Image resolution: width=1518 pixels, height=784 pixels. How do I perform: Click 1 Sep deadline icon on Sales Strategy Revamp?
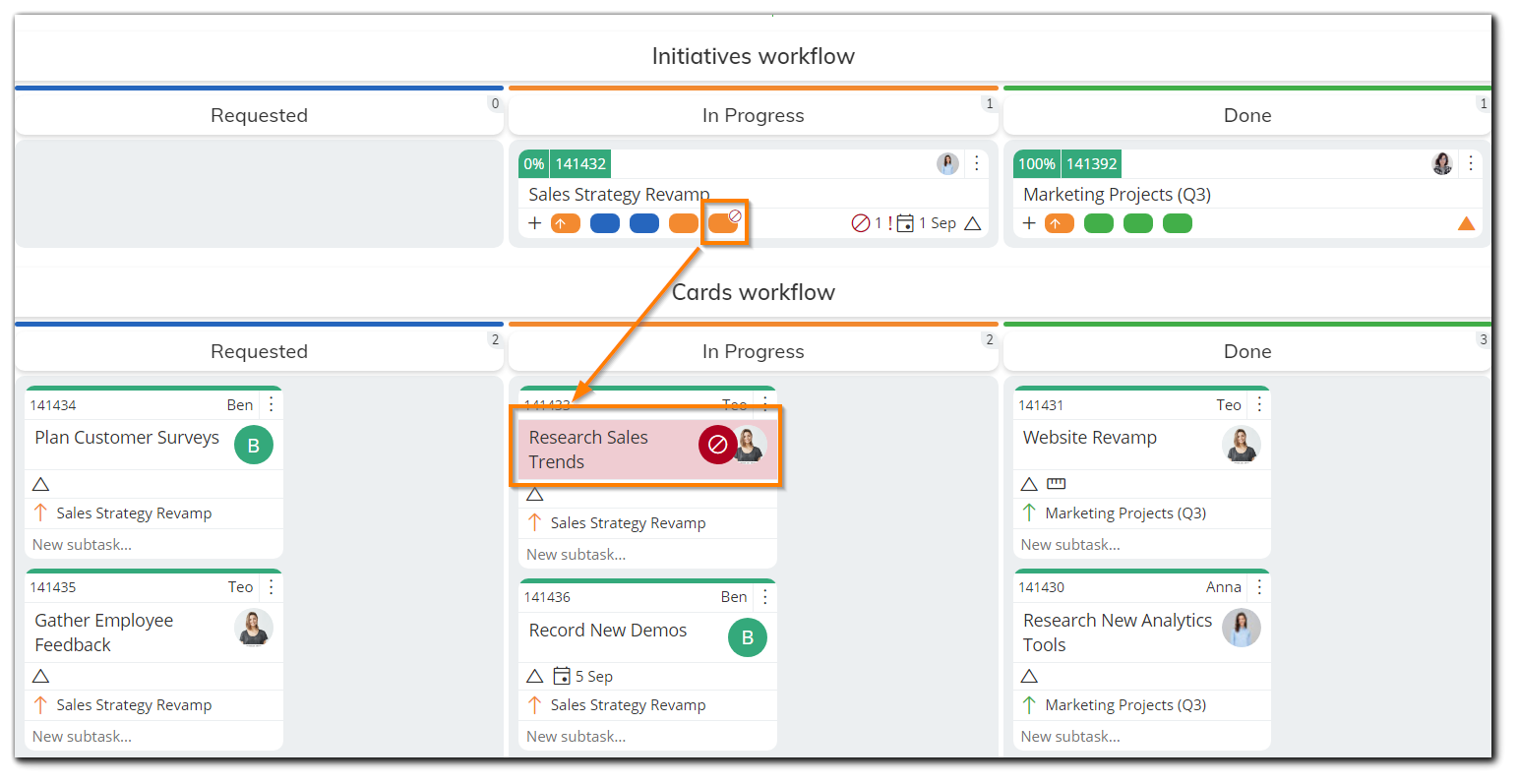point(905,223)
